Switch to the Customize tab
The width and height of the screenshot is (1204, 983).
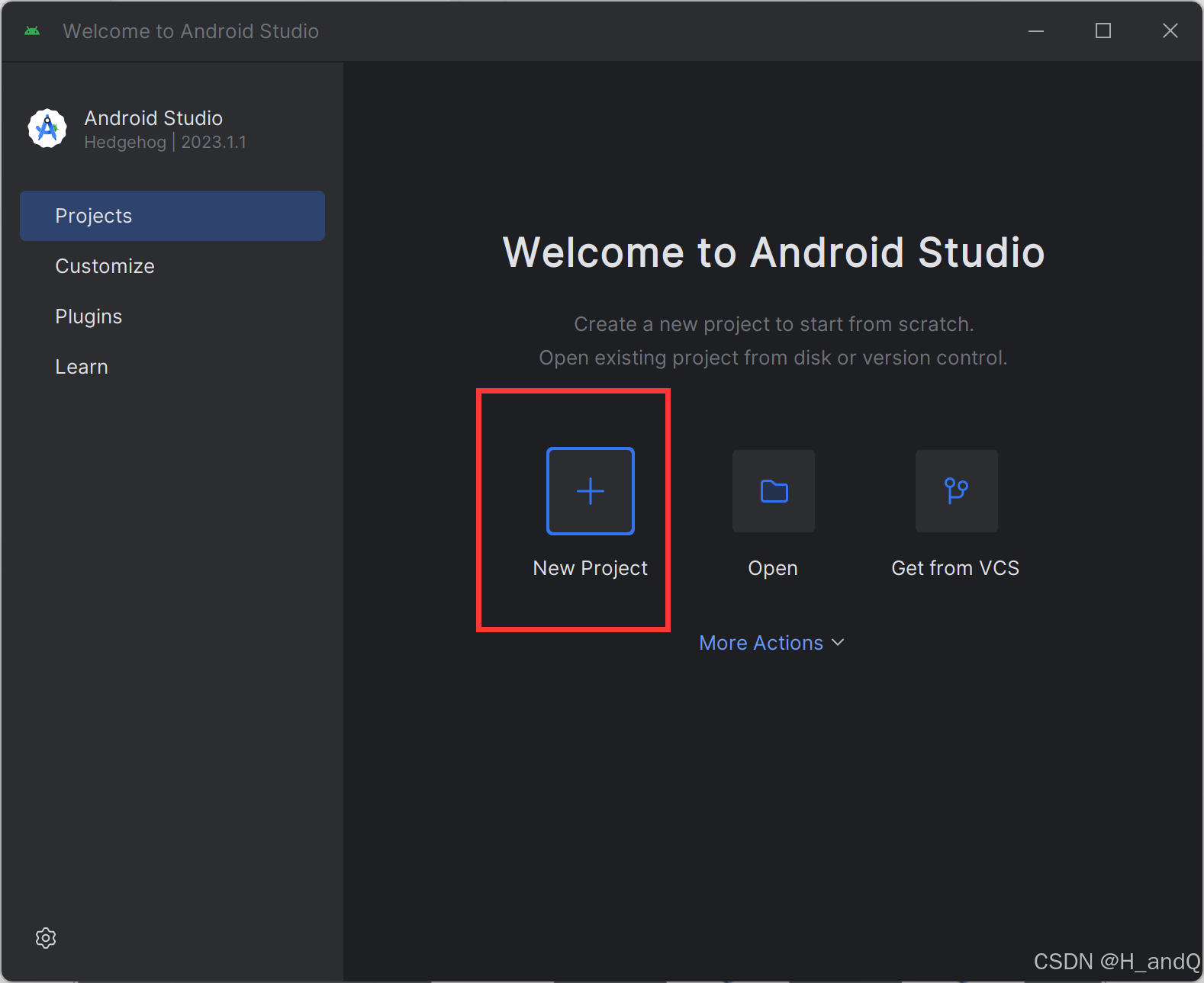pyautogui.click(x=172, y=266)
